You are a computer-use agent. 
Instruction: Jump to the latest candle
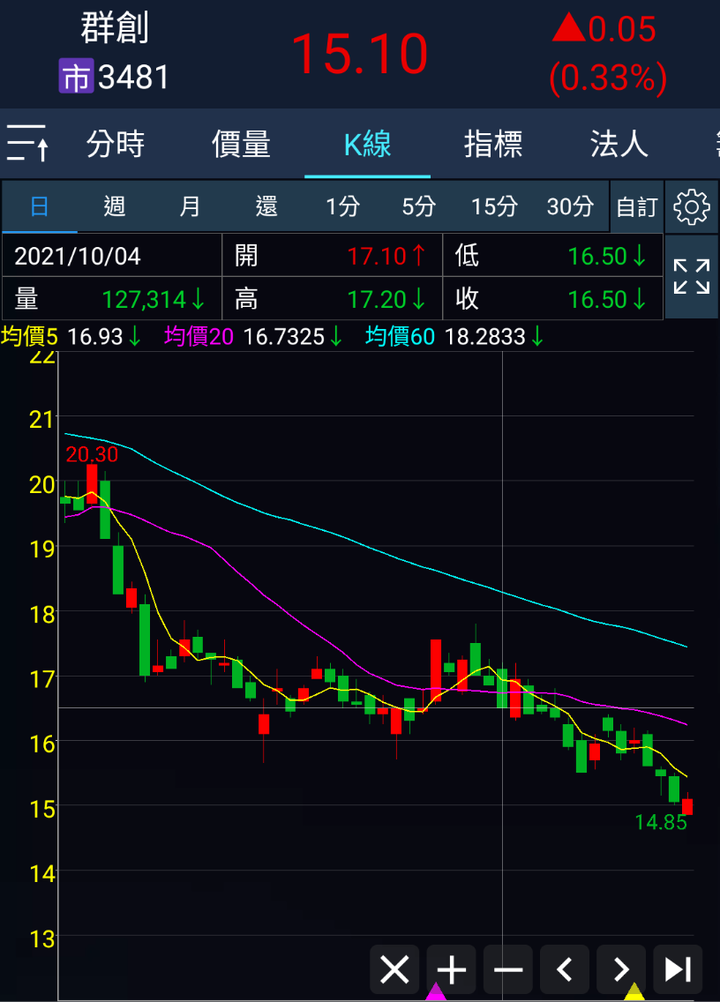[678, 970]
